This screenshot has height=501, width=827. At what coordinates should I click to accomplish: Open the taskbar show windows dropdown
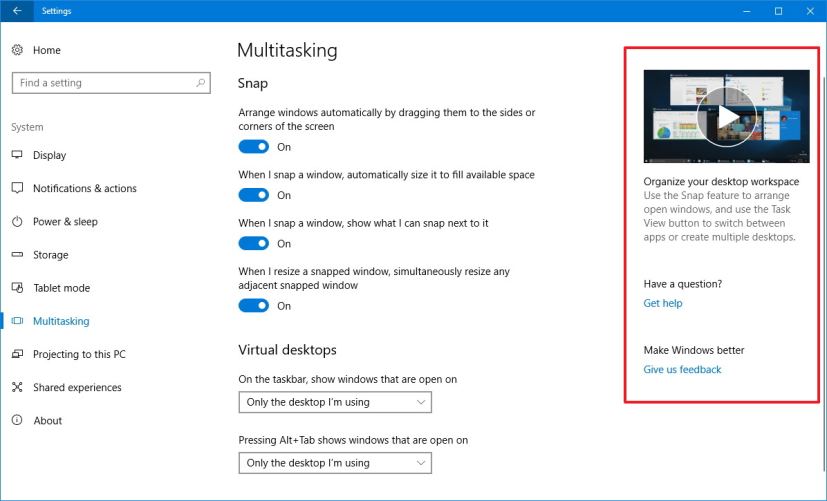click(x=335, y=402)
